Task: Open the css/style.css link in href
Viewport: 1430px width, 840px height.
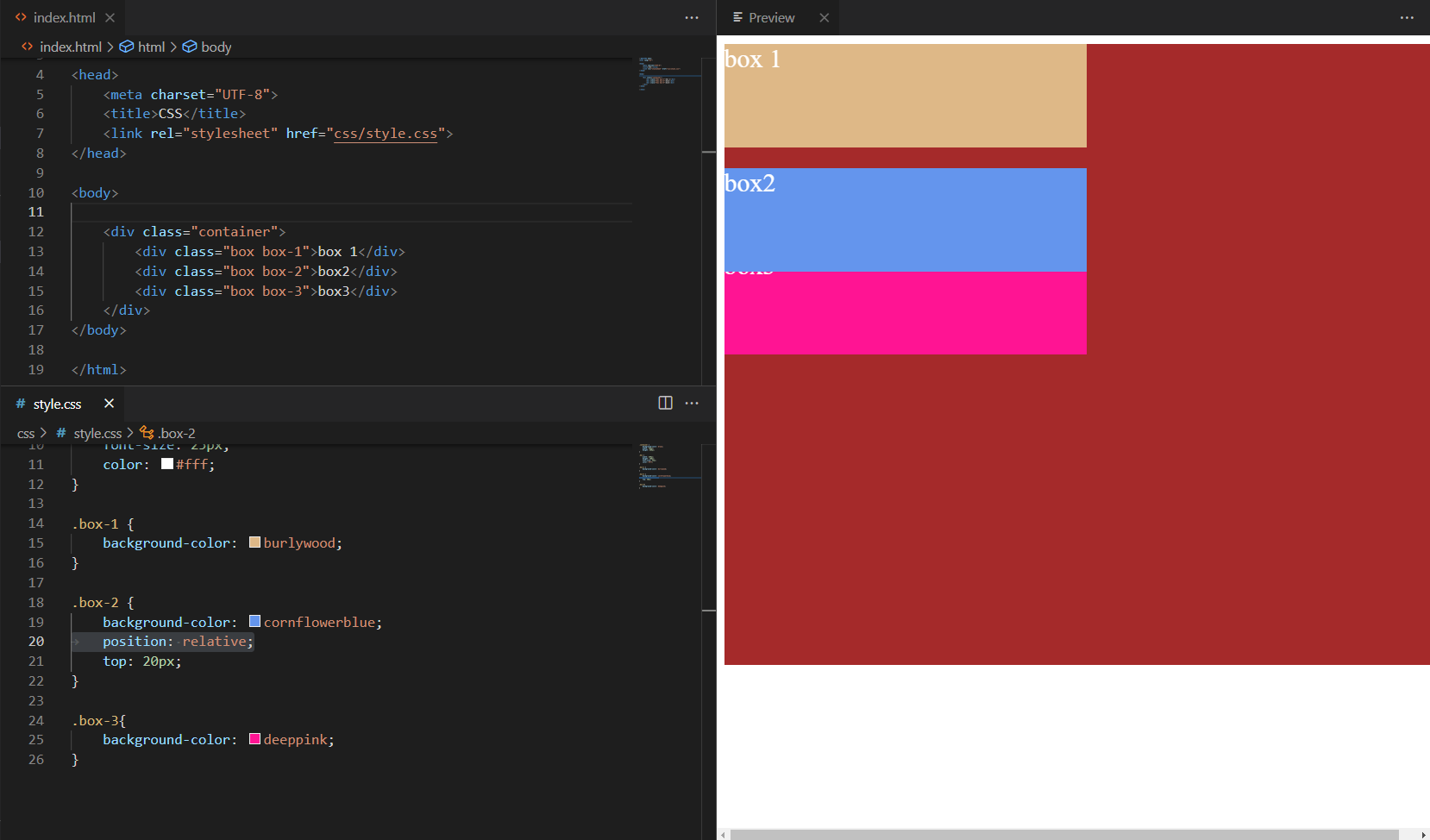Action: [x=386, y=133]
